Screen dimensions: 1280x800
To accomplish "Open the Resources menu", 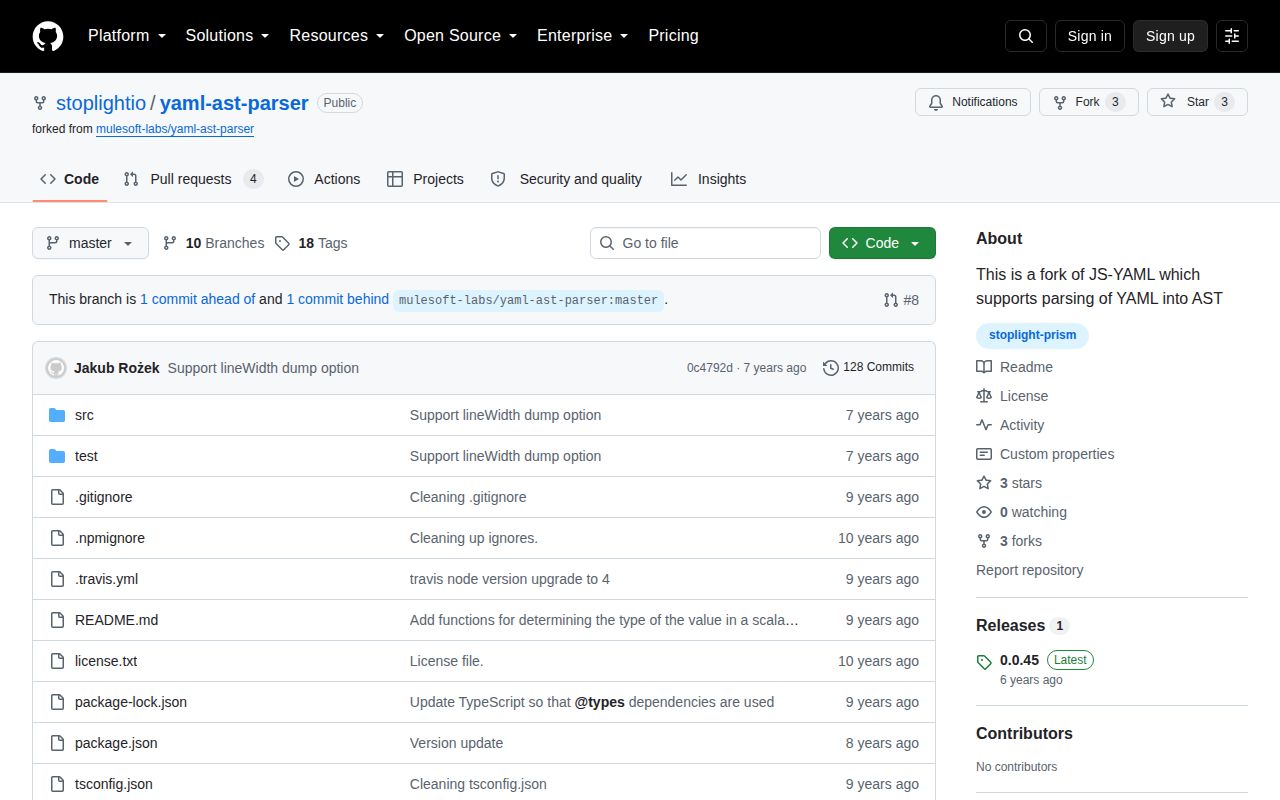I will tap(337, 36).
